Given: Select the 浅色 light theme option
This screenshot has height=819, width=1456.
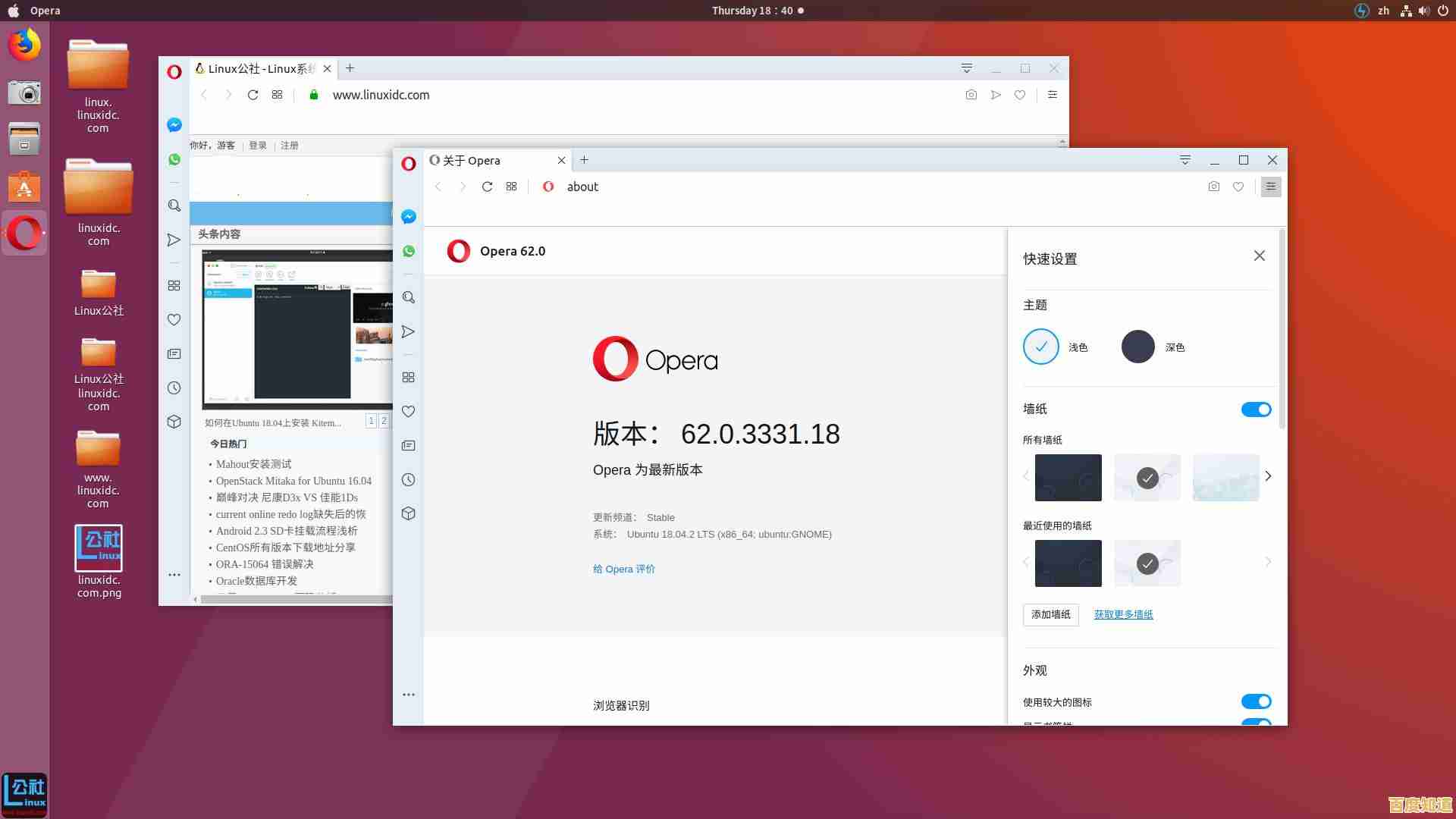Looking at the screenshot, I should click(x=1040, y=347).
